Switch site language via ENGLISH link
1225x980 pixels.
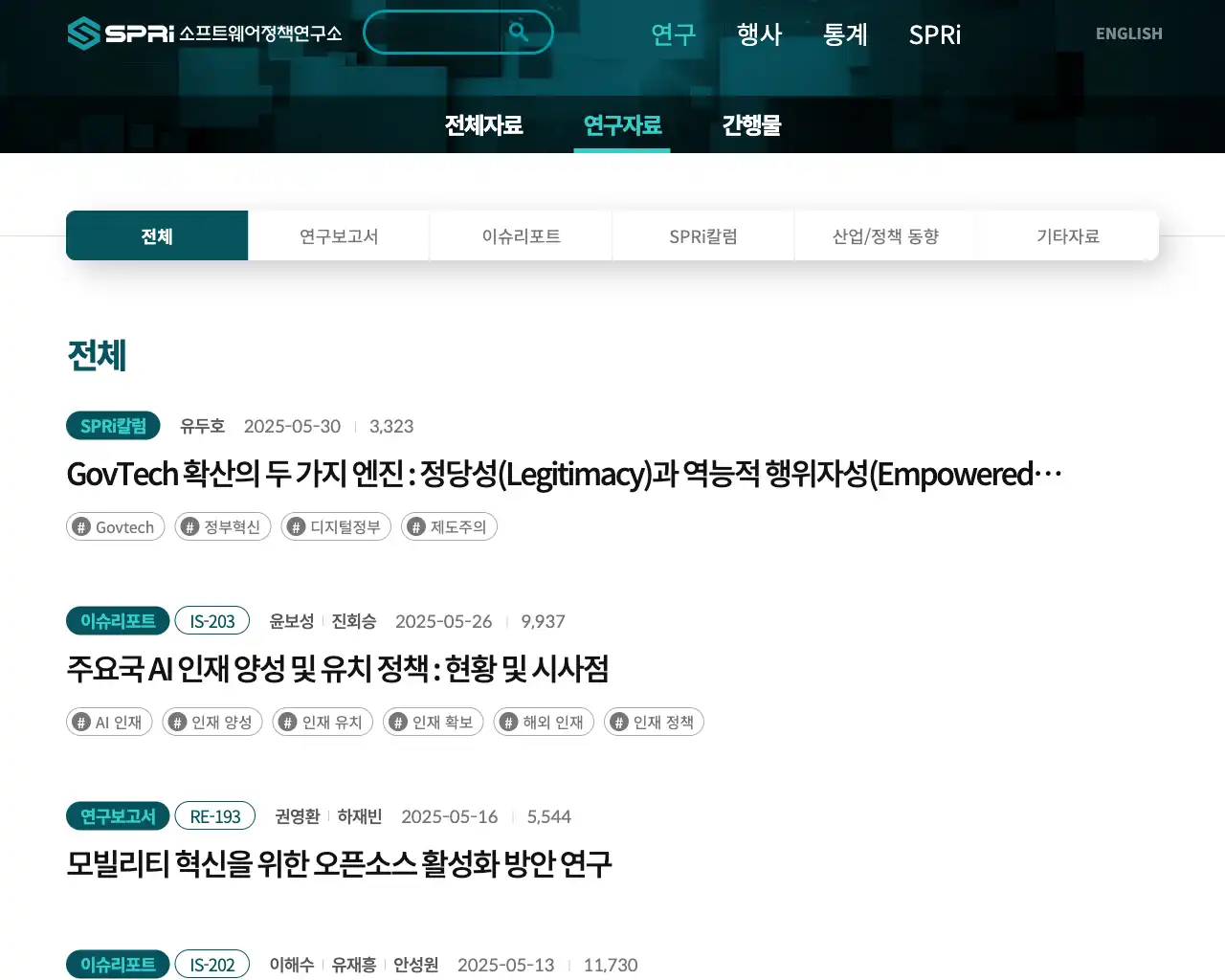click(x=1129, y=33)
